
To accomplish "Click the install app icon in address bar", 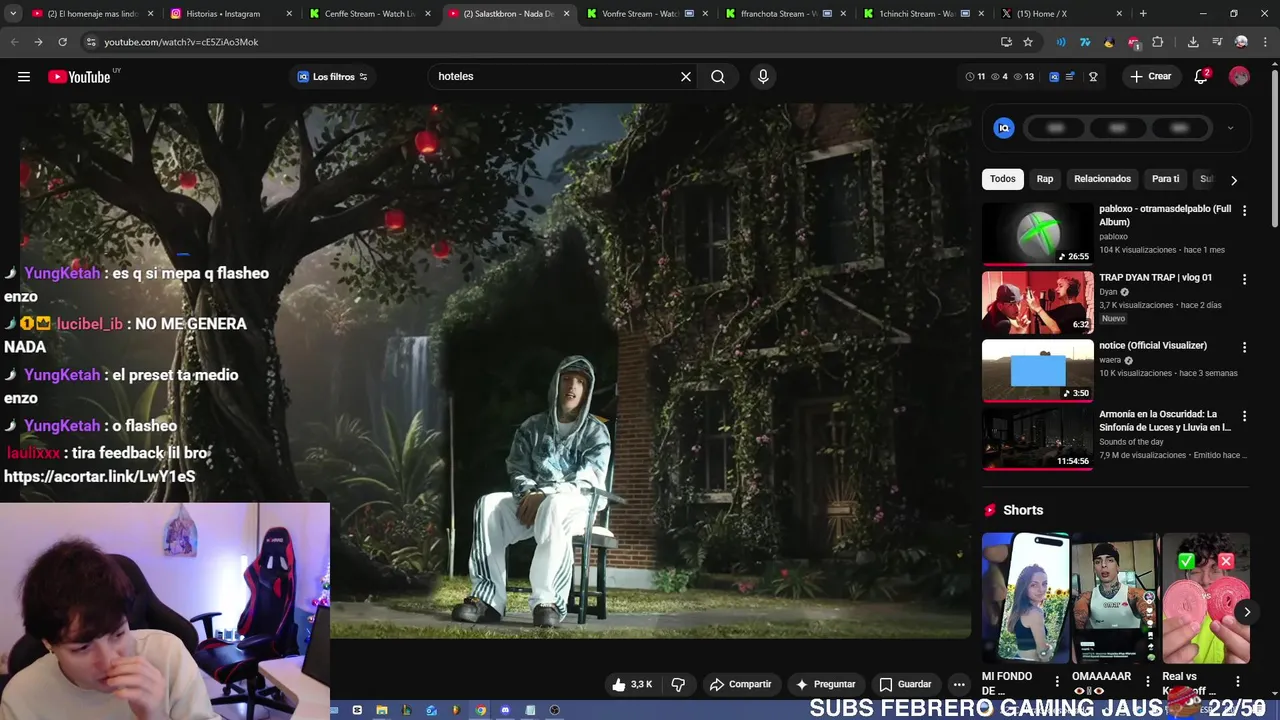I will 1006,42.
